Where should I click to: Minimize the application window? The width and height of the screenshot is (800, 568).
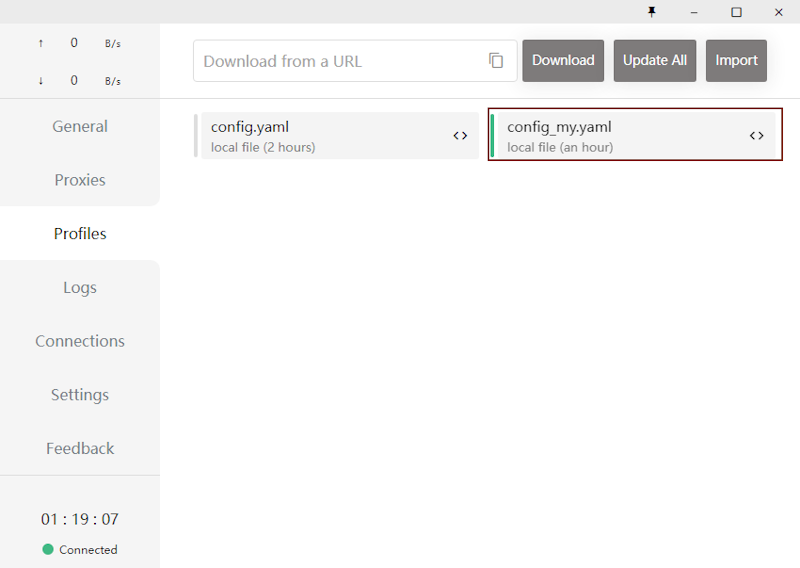[x=694, y=12]
